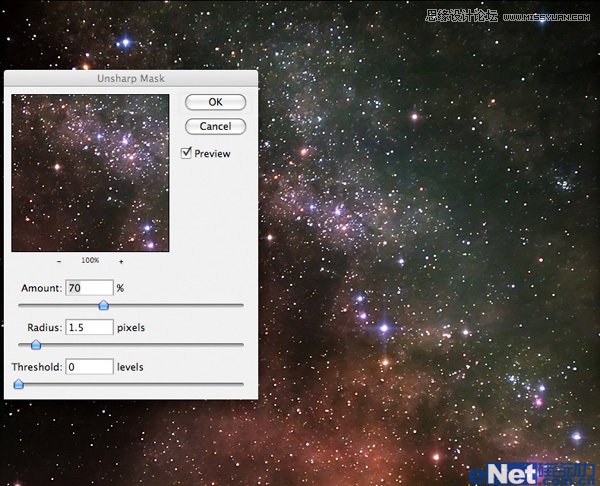Click the 100% zoom level label
Viewport: 600px width, 486px height.
[90, 261]
